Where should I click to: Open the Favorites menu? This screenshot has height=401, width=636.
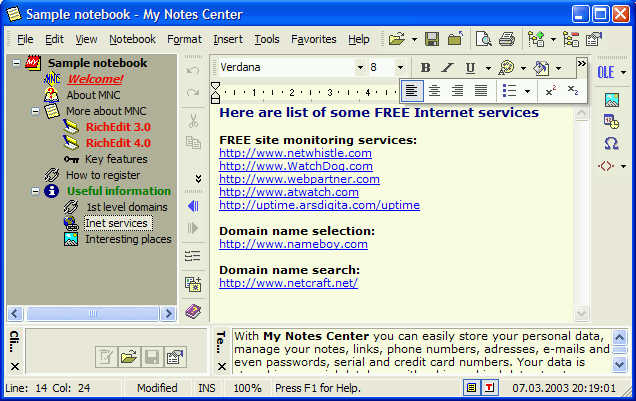point(314,39)
